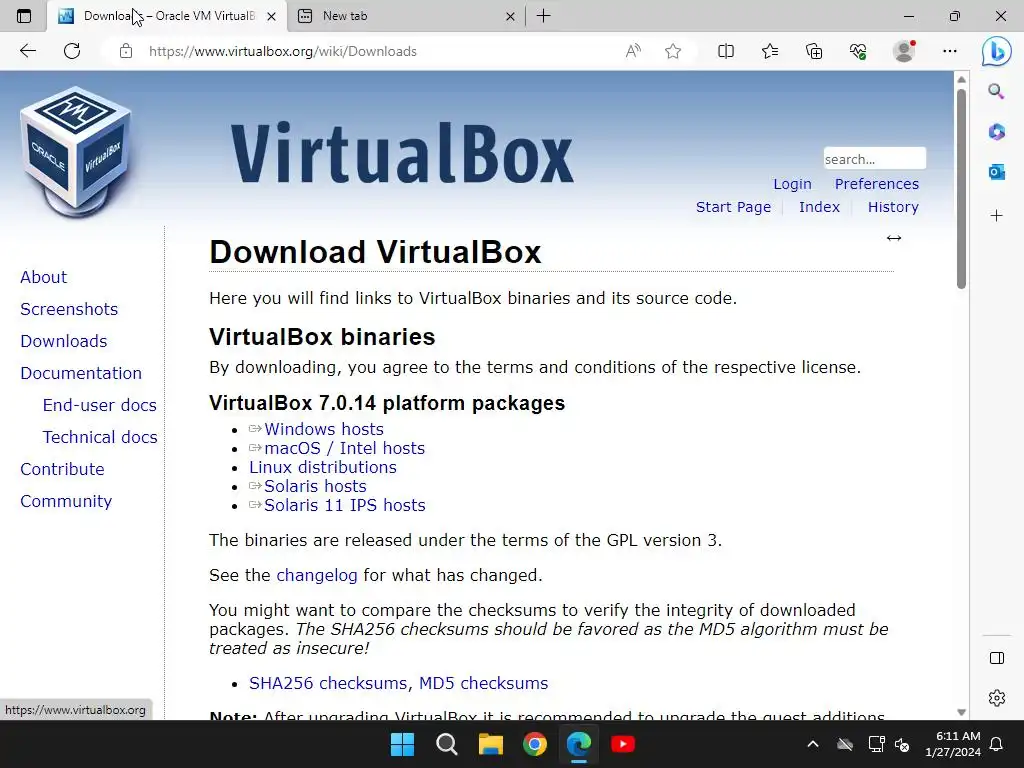Viewport: 1024px width, 768px height.
Task: Open taskbar Search
Action: click(x=447, y=744)
